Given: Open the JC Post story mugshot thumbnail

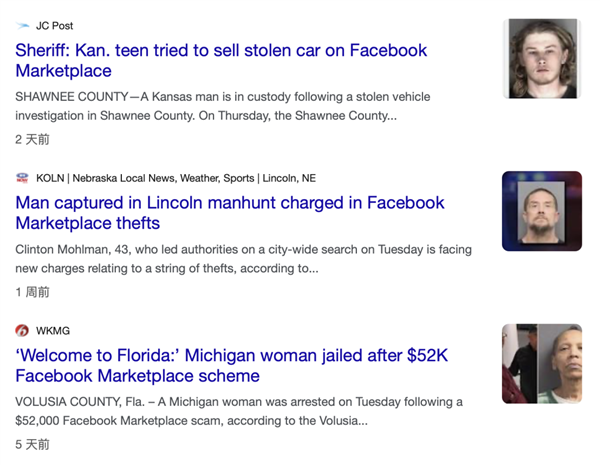Looking at the screenshot, I should [542, 59].
